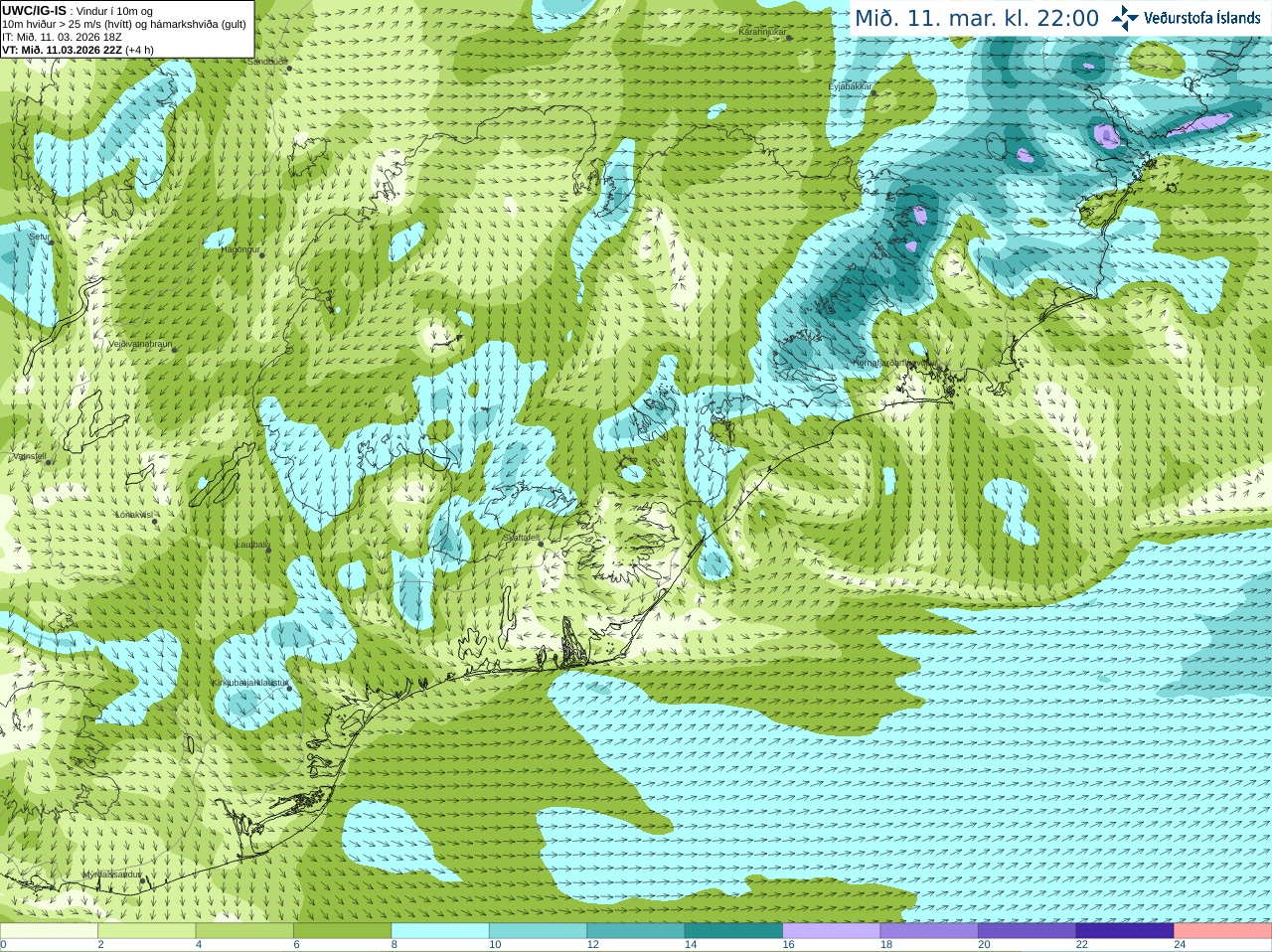1272x952 pixels.
Task: Click the 'IT: Mið. 11. 03. 2026 18Z' line
Action: pyautogui.click(x=62, y=37)
